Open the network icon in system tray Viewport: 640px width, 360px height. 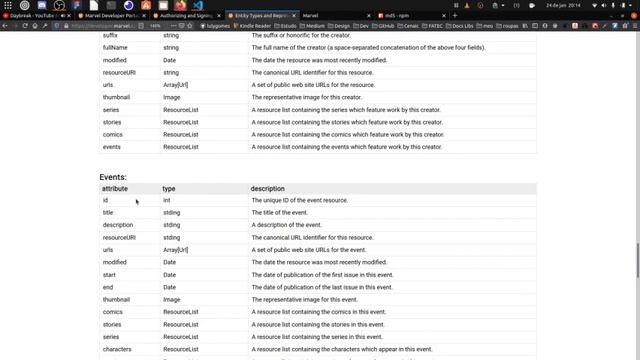tap(594, 5)
